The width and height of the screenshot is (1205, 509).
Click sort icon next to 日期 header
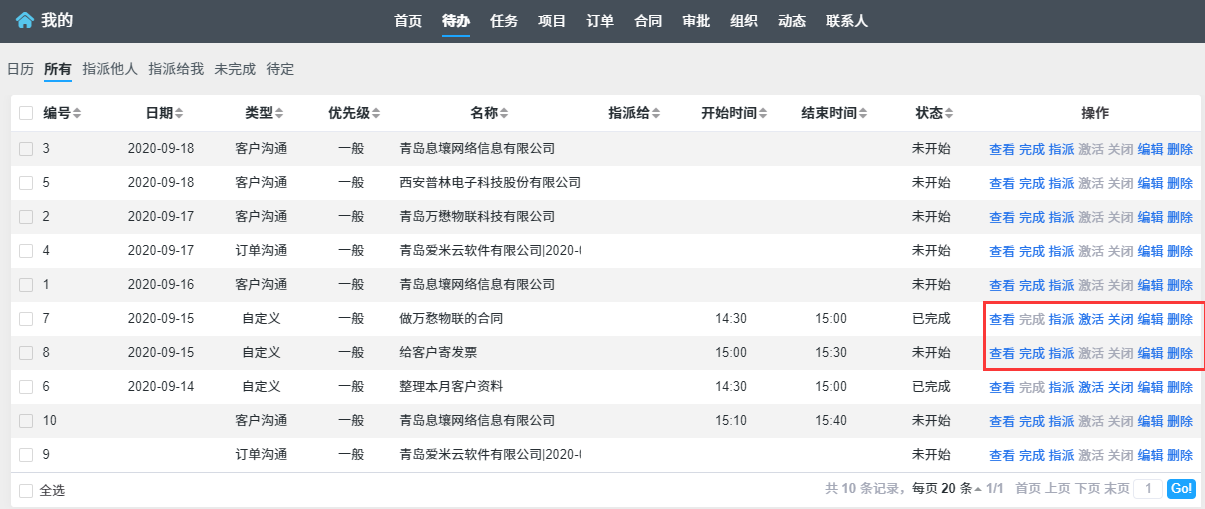tap(179, 114)
